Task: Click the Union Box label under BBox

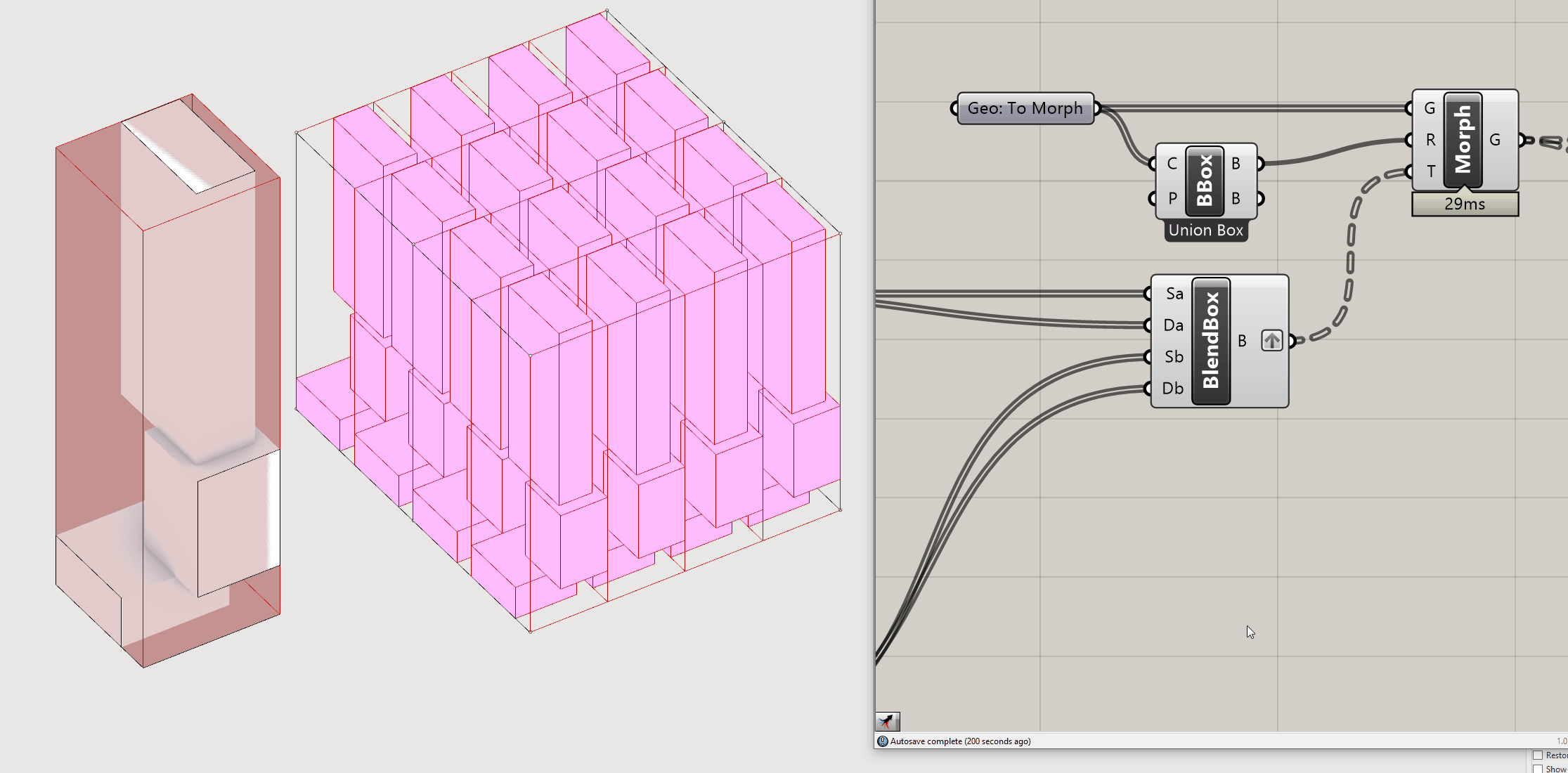Action: click(x=1206, y=230)
